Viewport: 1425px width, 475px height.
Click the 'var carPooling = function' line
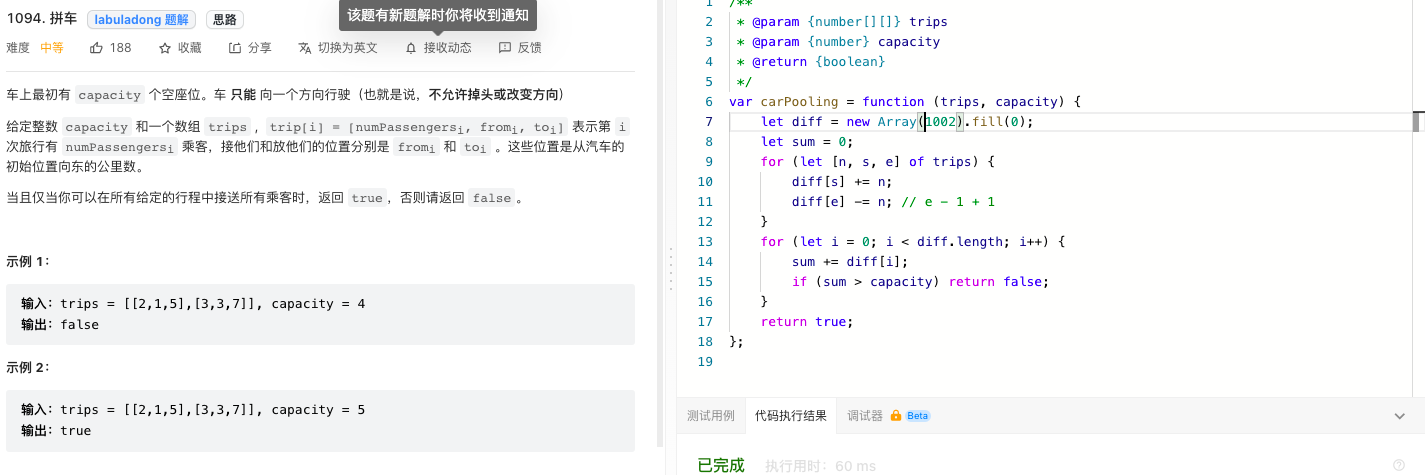906,102
